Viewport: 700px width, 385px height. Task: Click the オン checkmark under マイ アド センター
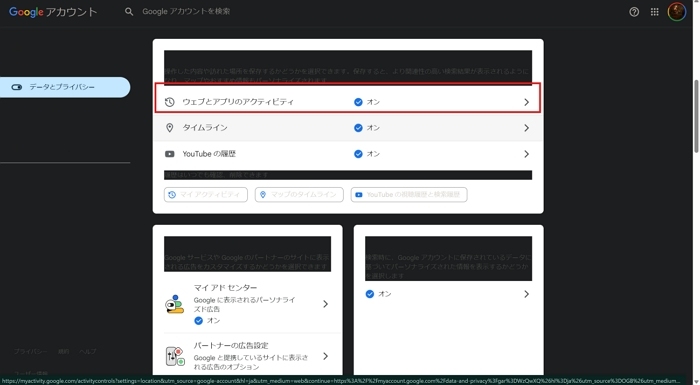pos(199,321)
